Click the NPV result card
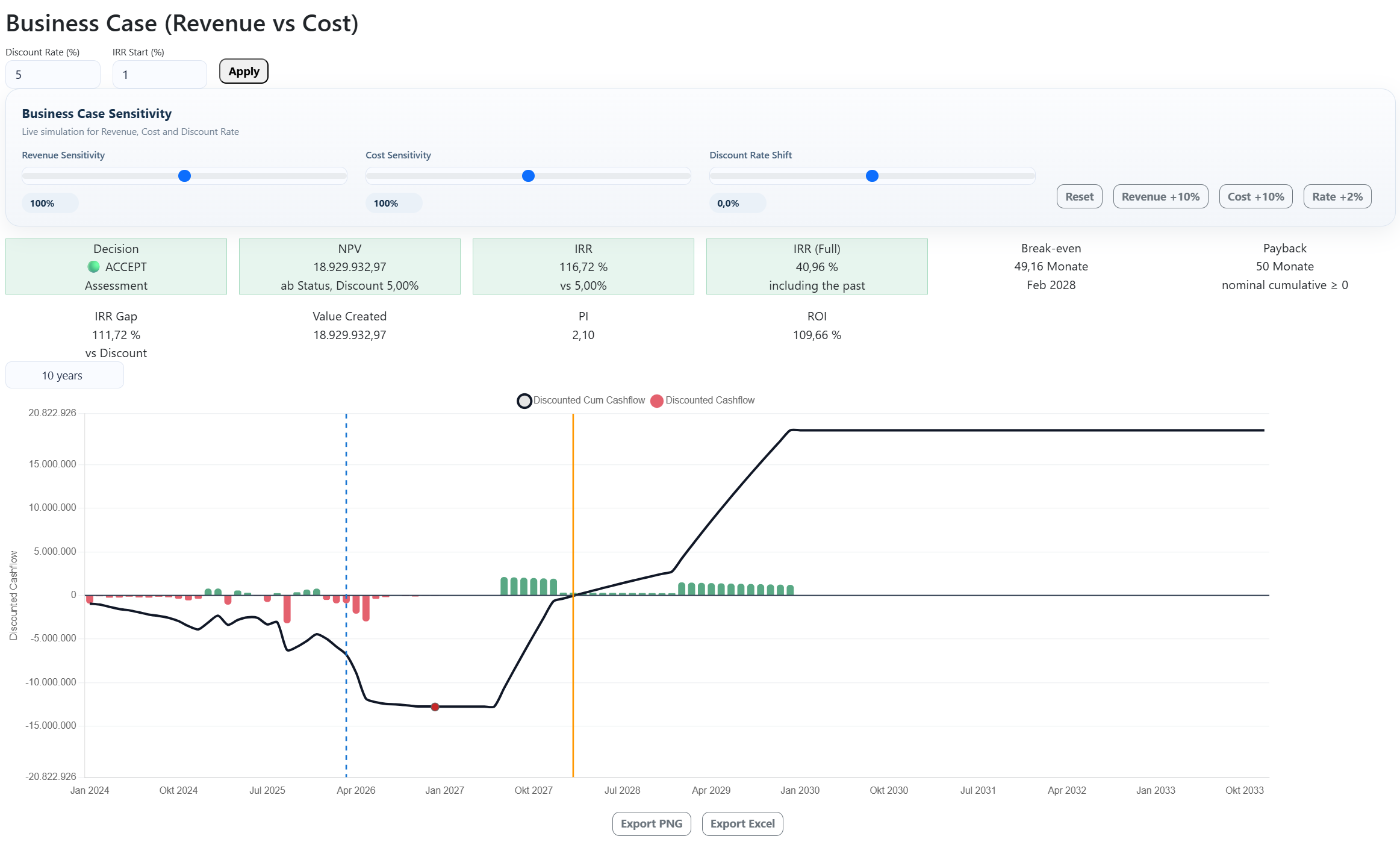Screen dimensions: 1400x848 coord(349,266)
